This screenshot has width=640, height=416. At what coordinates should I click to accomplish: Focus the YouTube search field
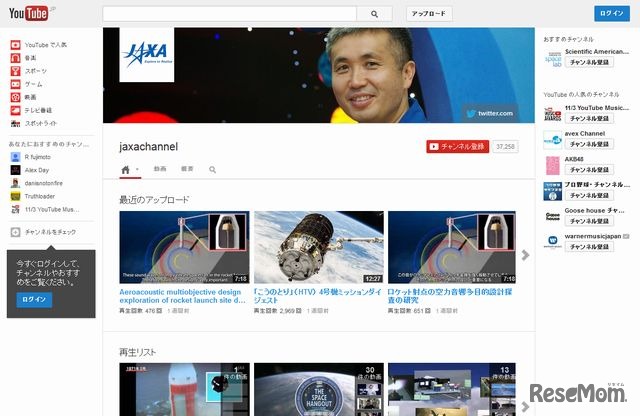tap(230, 14)
